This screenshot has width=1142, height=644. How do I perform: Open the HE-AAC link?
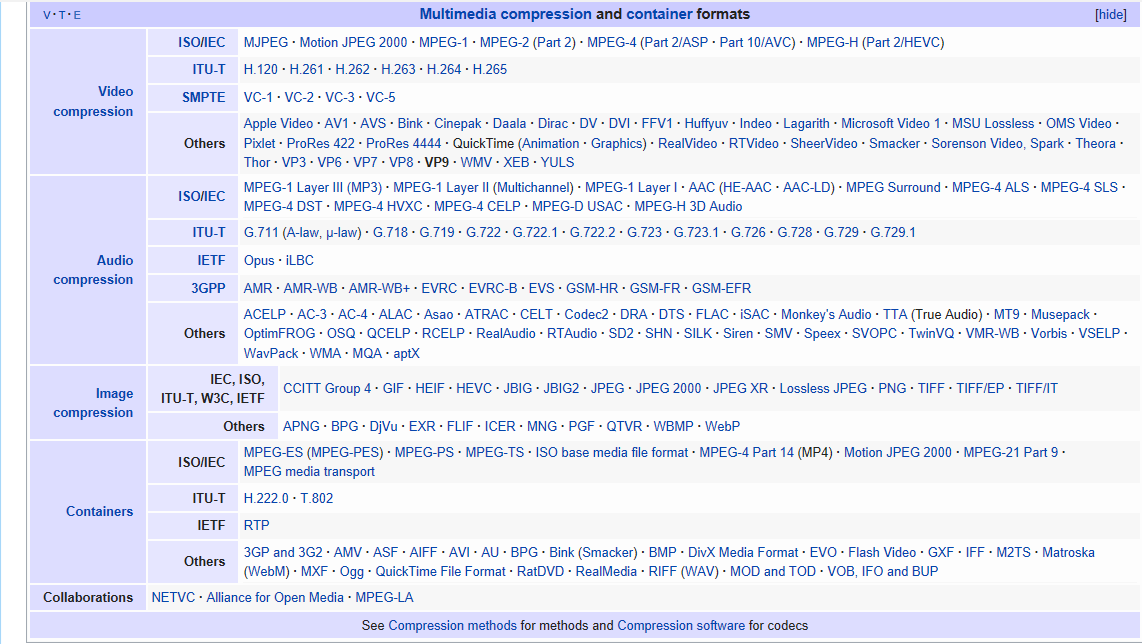(746, 187)
